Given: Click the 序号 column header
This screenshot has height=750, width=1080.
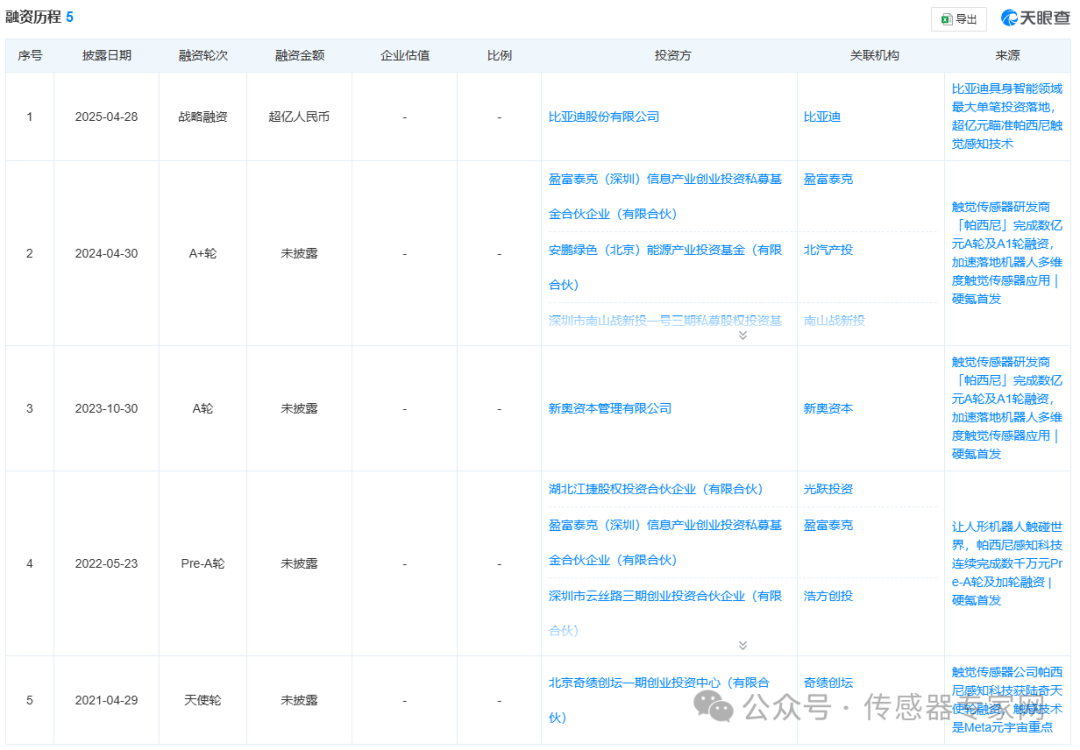Looking at the screenshot, I should (x=30, y=56).
